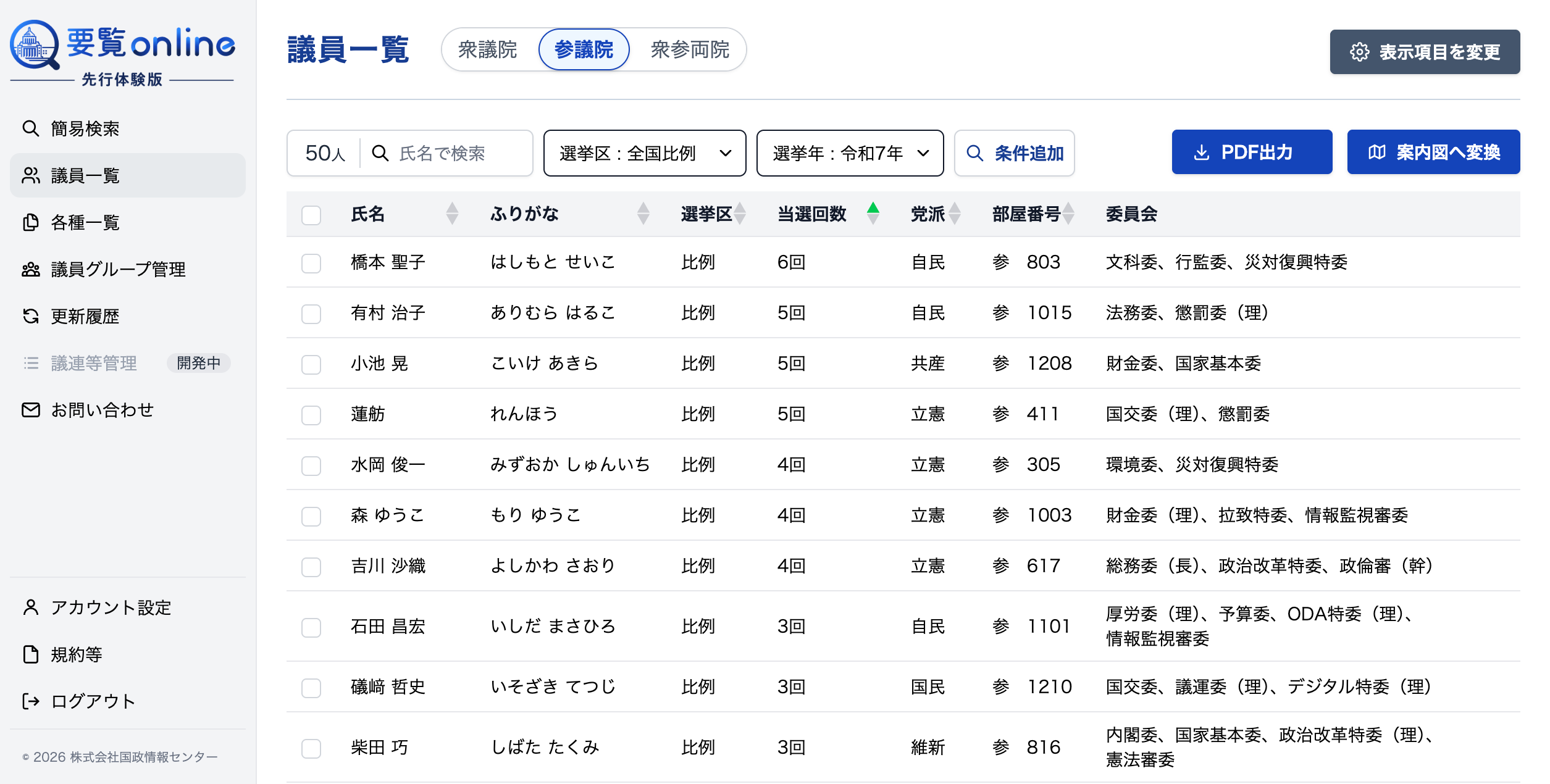Toggle the select-all checkbox in table header
1550x784 pixels.
[x=311, y=215]
